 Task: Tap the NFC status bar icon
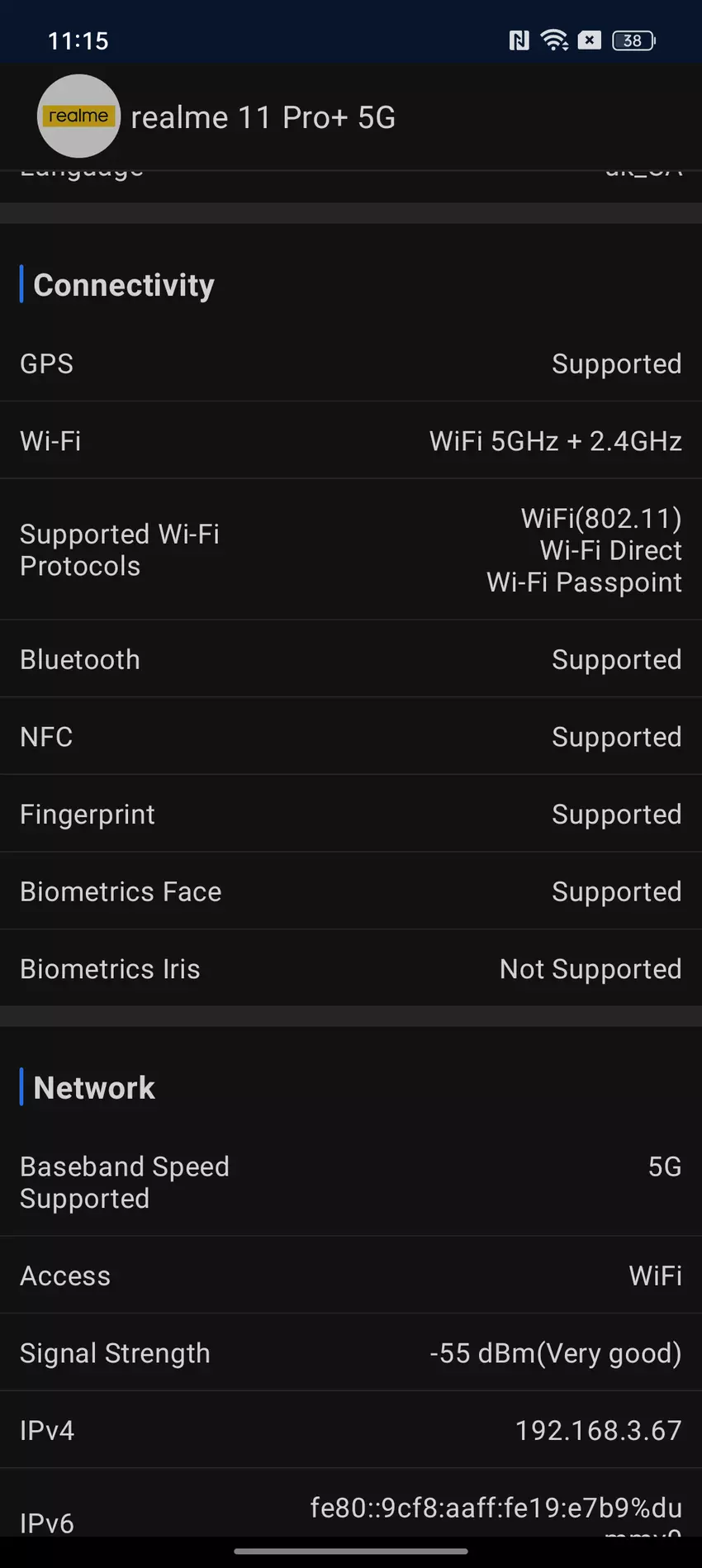tap(519, 40)
